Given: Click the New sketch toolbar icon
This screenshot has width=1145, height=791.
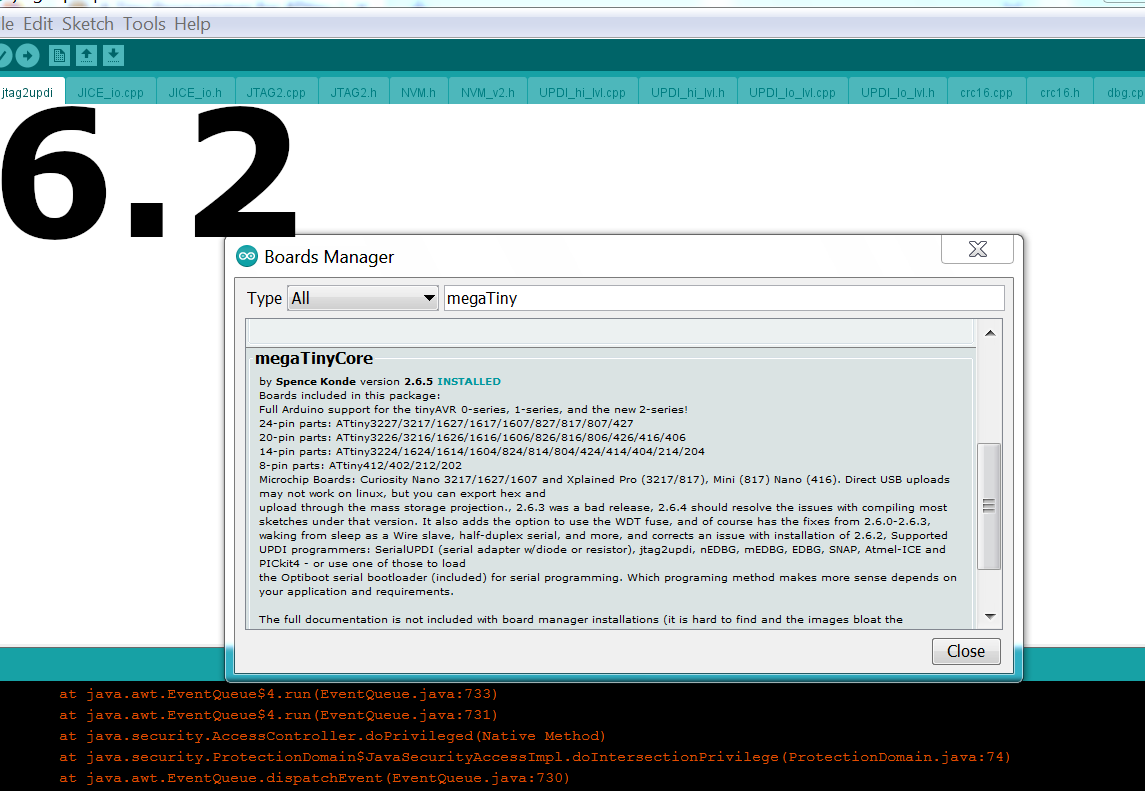Looking at the screenshot, I should [x=59, y=56].
